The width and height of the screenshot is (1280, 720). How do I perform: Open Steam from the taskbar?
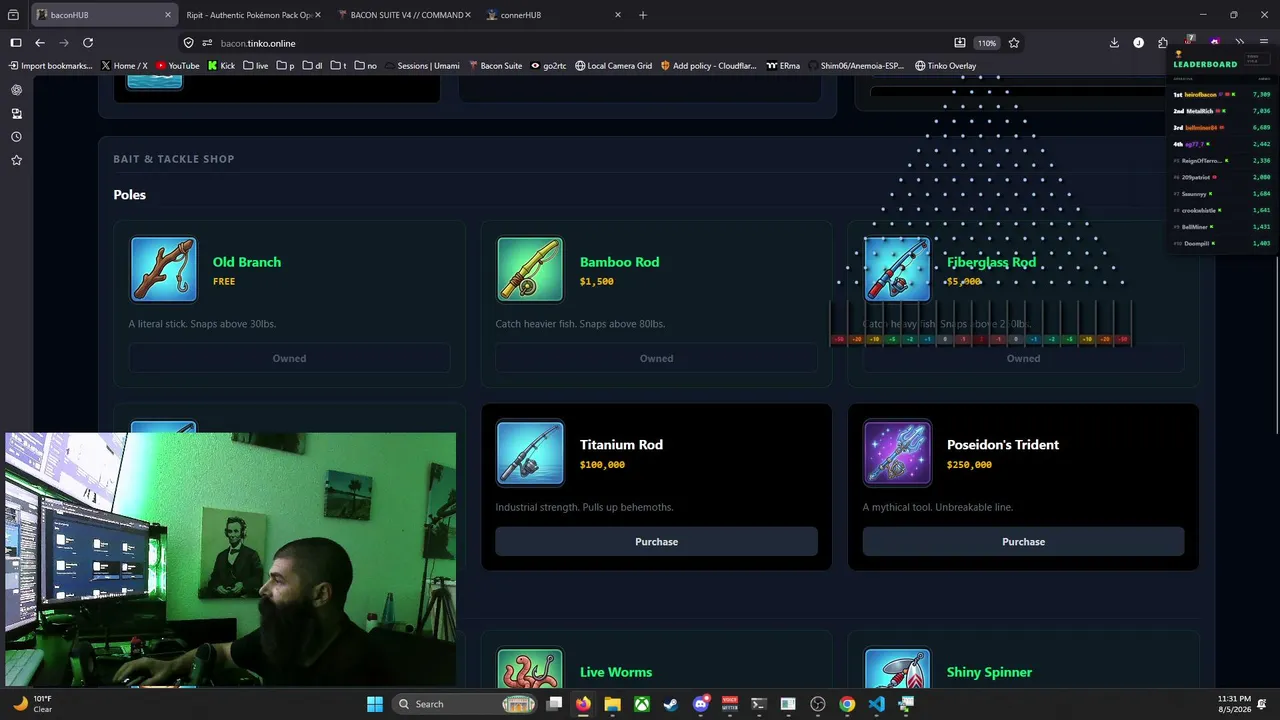[x=671, y=704]
